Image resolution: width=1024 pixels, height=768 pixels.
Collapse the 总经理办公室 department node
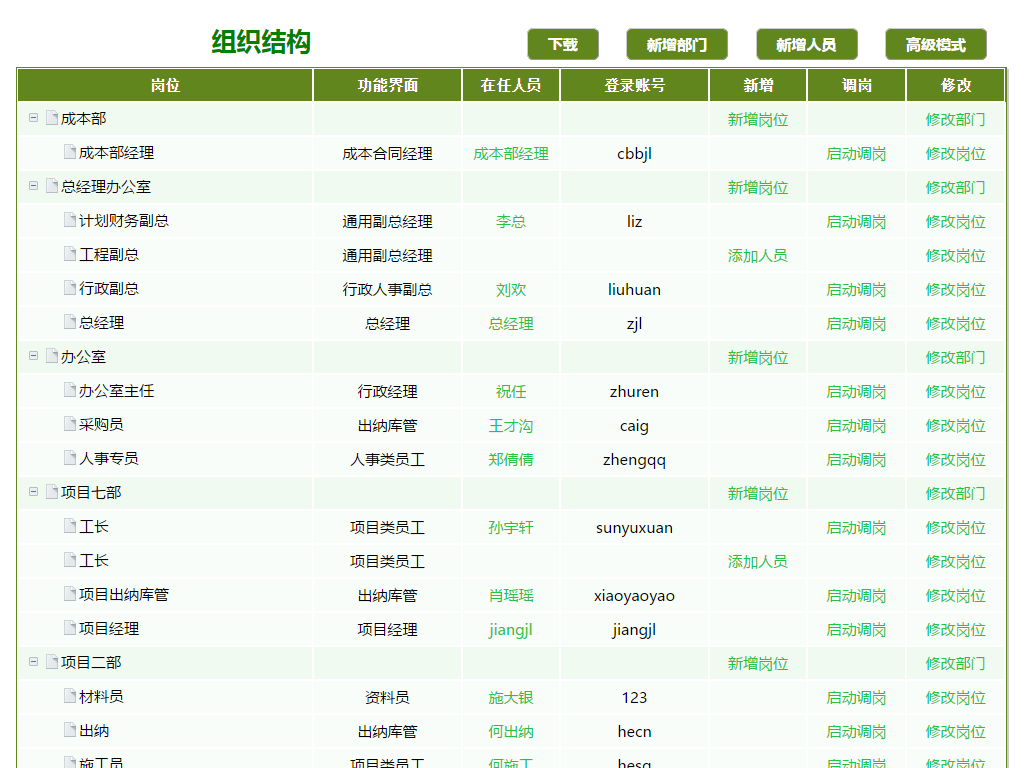(33, 186)
